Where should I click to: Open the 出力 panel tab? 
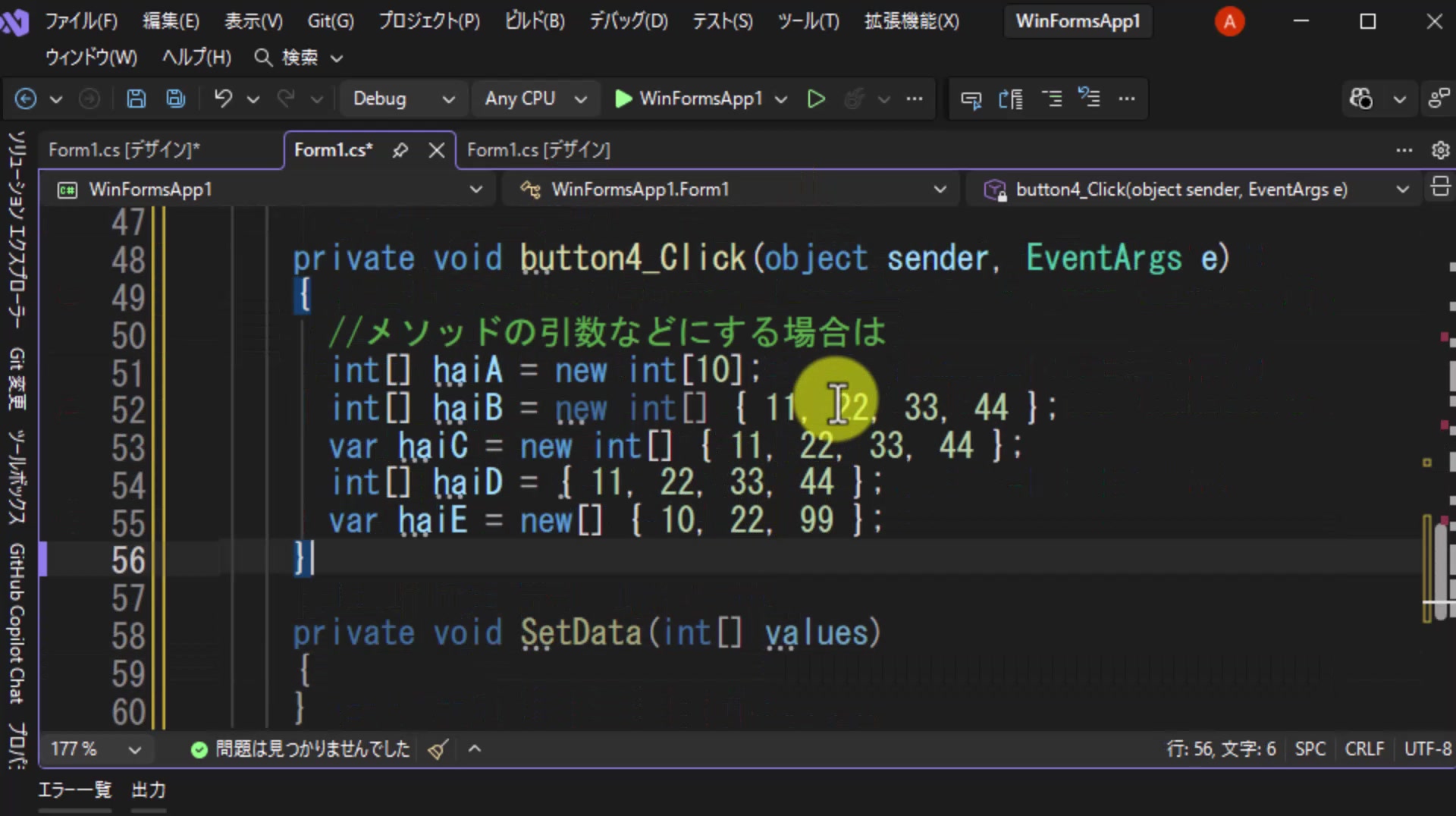click(149, 790)
